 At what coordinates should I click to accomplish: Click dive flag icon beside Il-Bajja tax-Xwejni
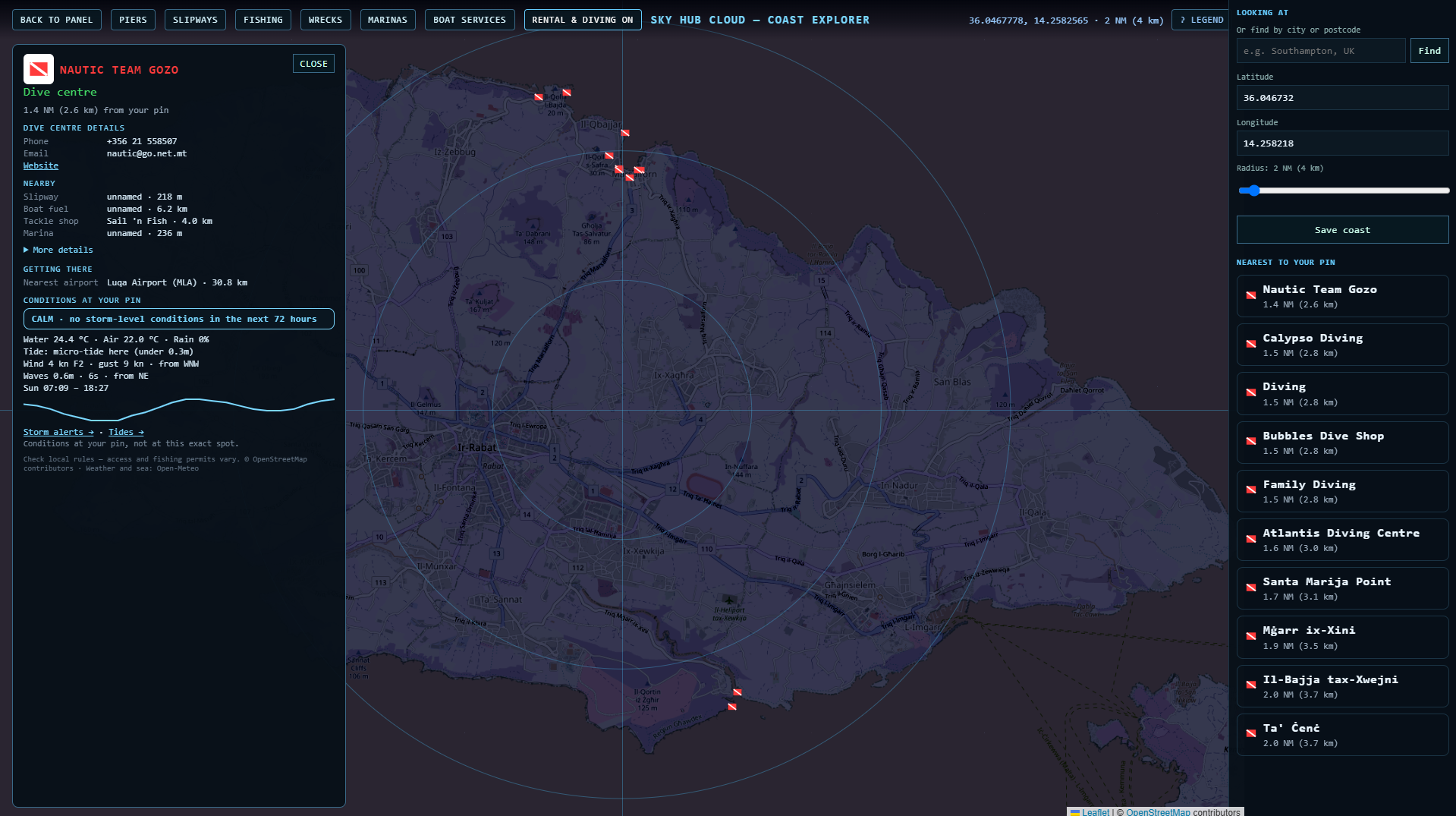[x=1250, y=685]
